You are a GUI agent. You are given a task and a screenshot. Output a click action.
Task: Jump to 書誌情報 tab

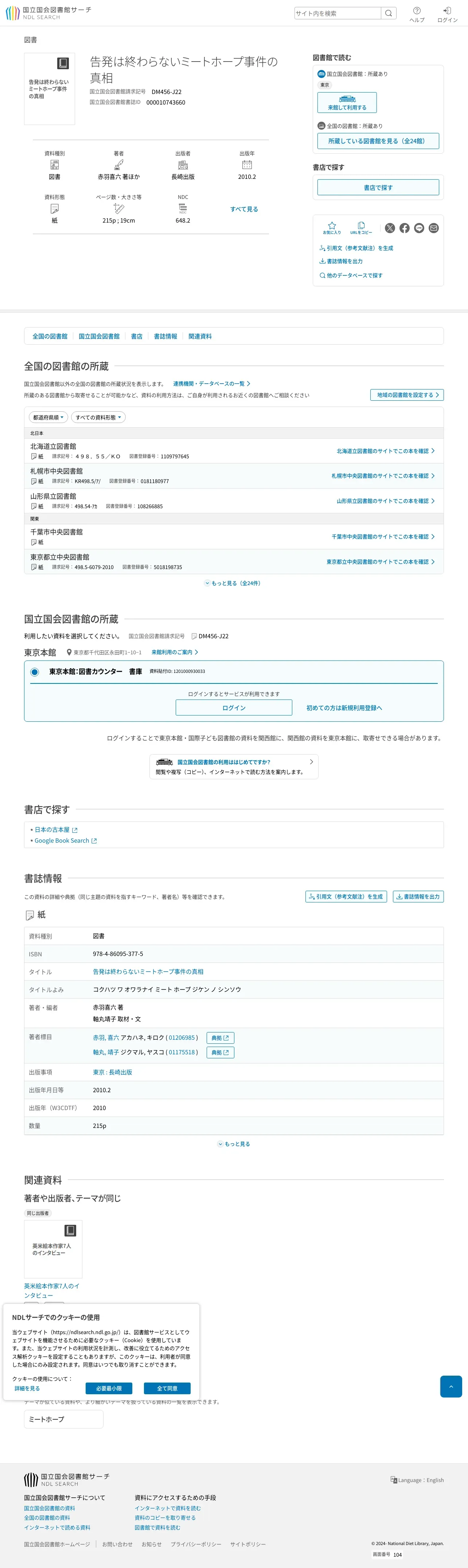pyautogui.click(x=165, y=336)
